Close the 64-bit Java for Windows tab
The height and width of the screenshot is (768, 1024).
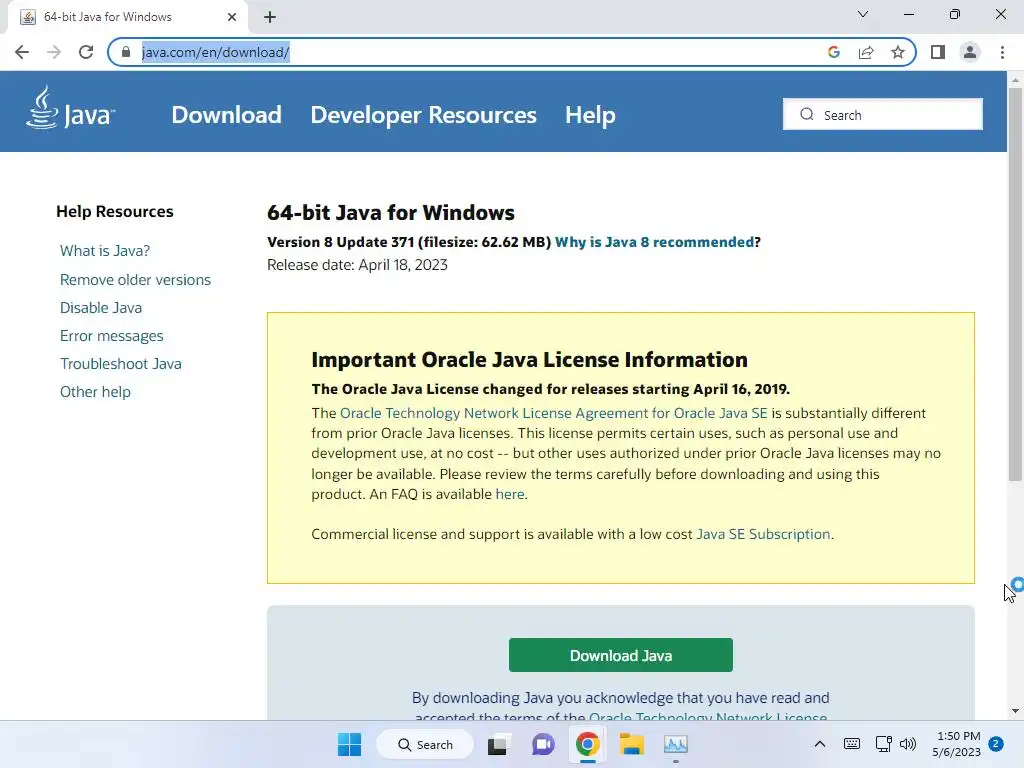point(232,17)
